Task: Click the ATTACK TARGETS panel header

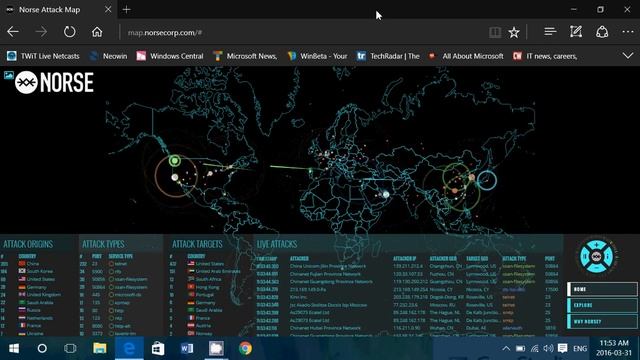Action: [197, 244]
